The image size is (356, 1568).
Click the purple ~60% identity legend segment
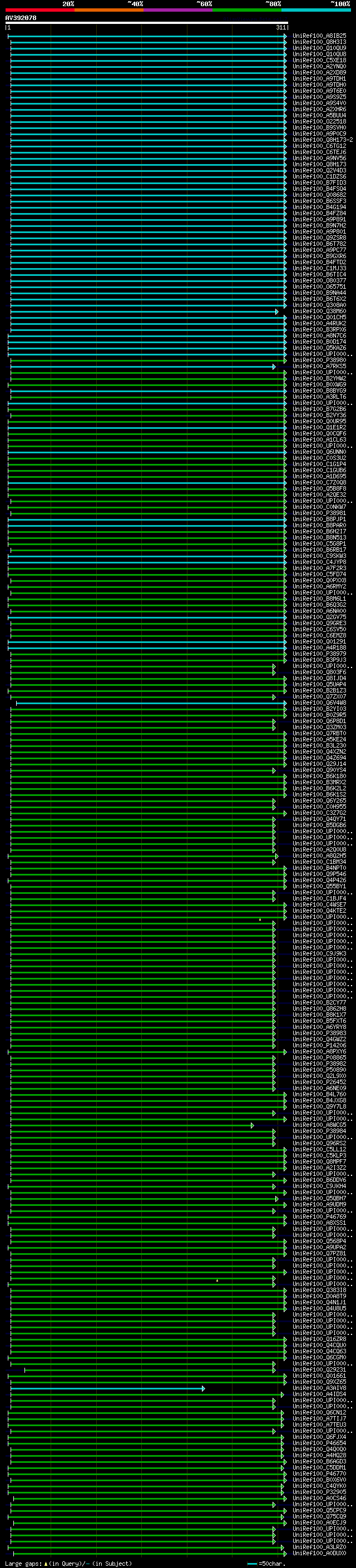click(177, 10)
